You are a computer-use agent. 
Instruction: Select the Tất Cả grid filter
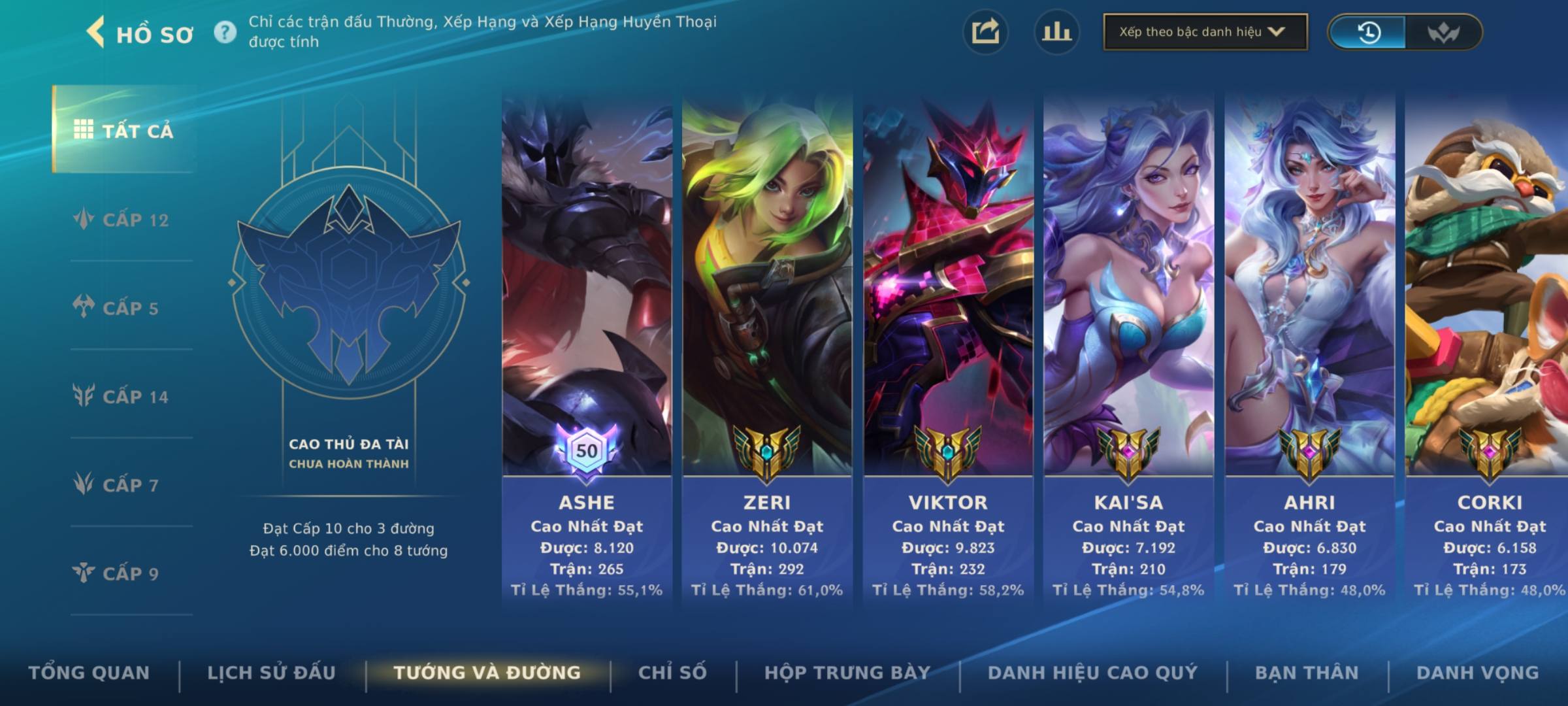tap(124, 129)
